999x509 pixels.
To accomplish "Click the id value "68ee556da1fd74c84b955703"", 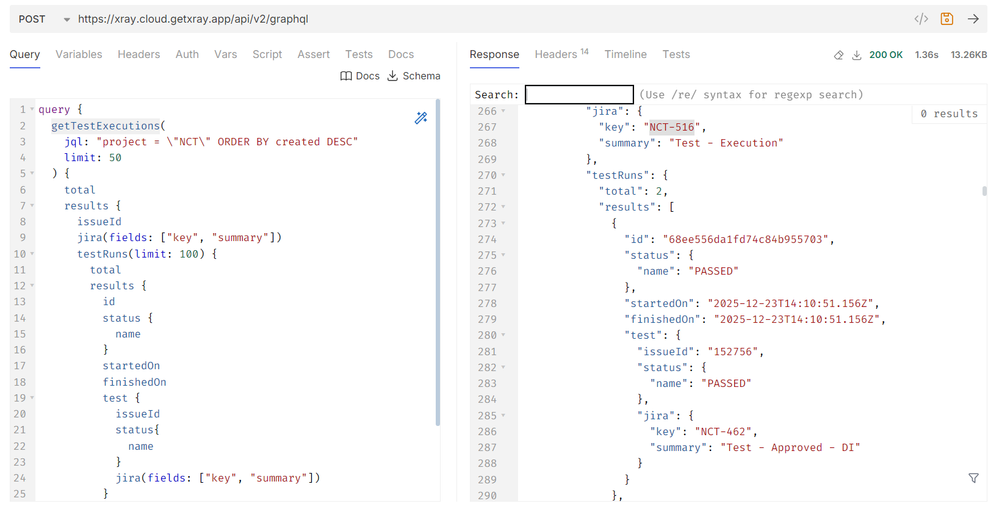I will (x=745, y=239).
